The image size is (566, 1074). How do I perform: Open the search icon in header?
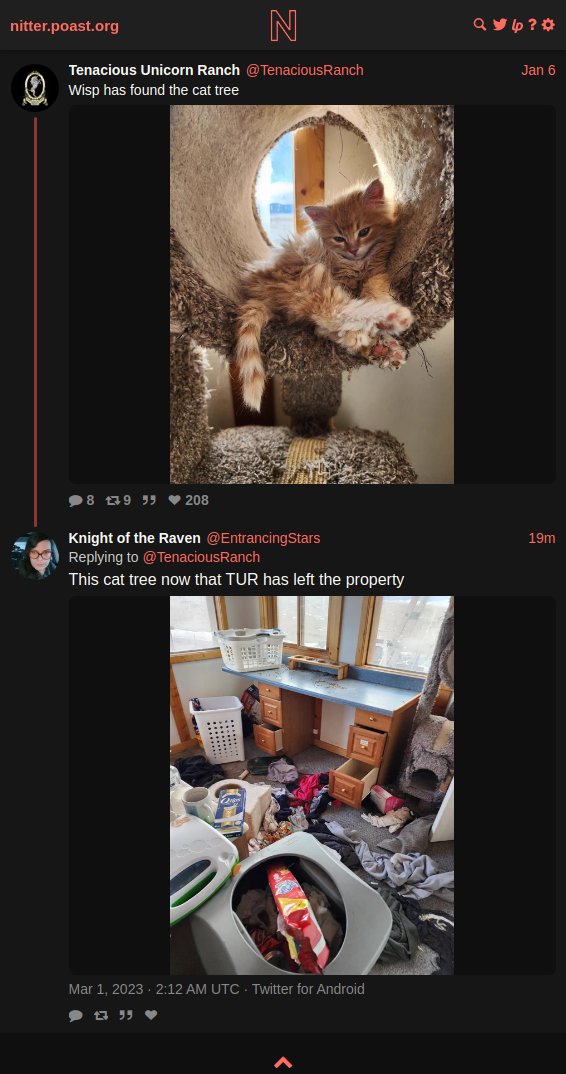coord(480,25)
